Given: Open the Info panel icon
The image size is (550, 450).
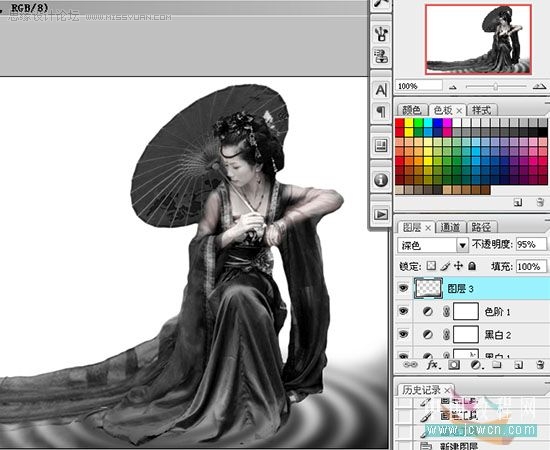Looking at the screenshot, I should pos(381,180).
